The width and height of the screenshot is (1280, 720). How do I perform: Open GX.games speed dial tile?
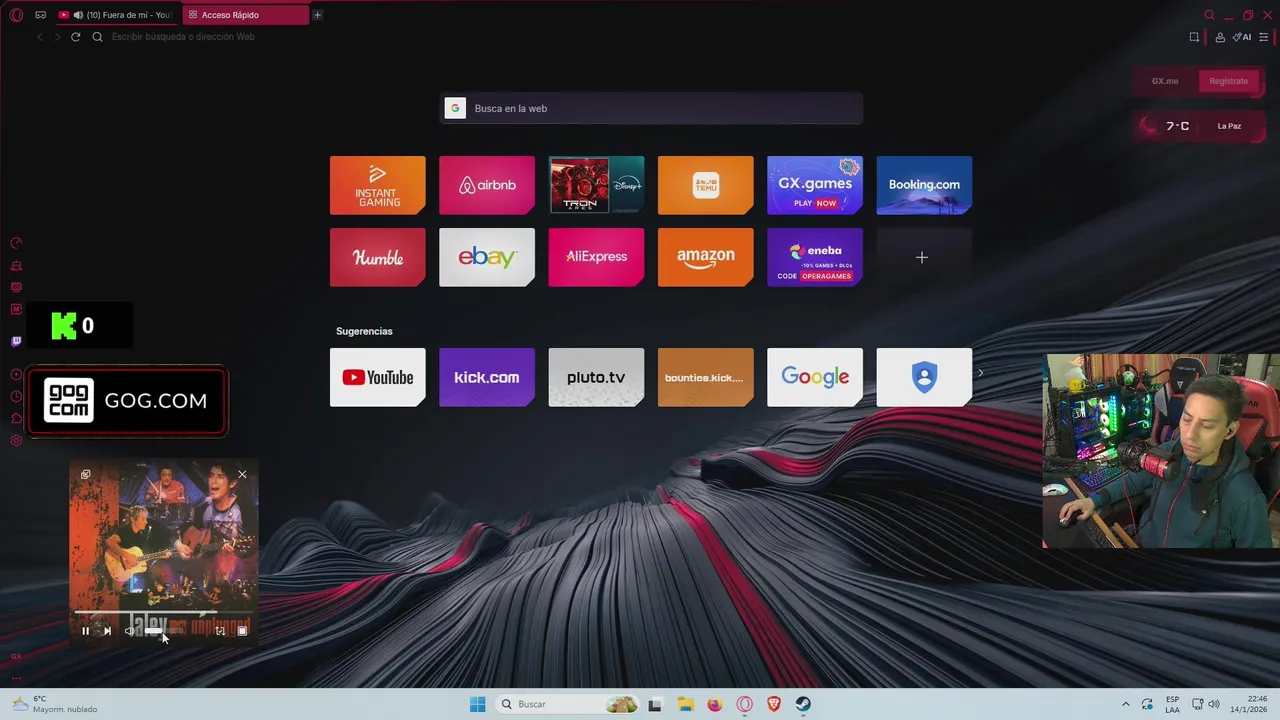point(815,185)
